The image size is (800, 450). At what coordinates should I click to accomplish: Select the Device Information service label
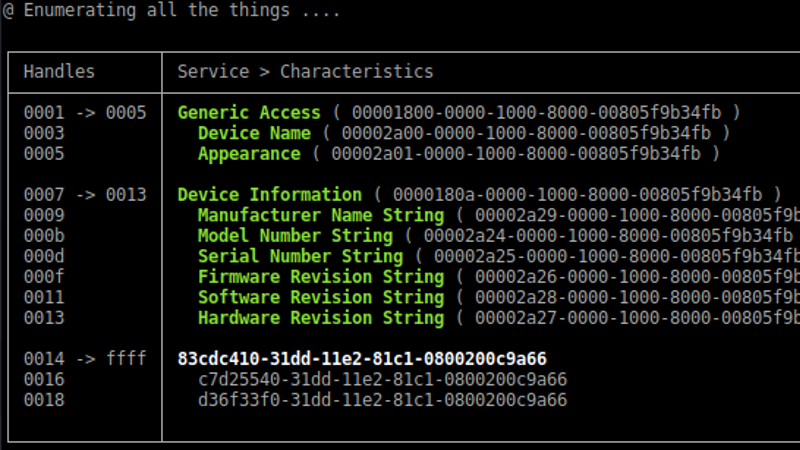(x=269, y=194)
